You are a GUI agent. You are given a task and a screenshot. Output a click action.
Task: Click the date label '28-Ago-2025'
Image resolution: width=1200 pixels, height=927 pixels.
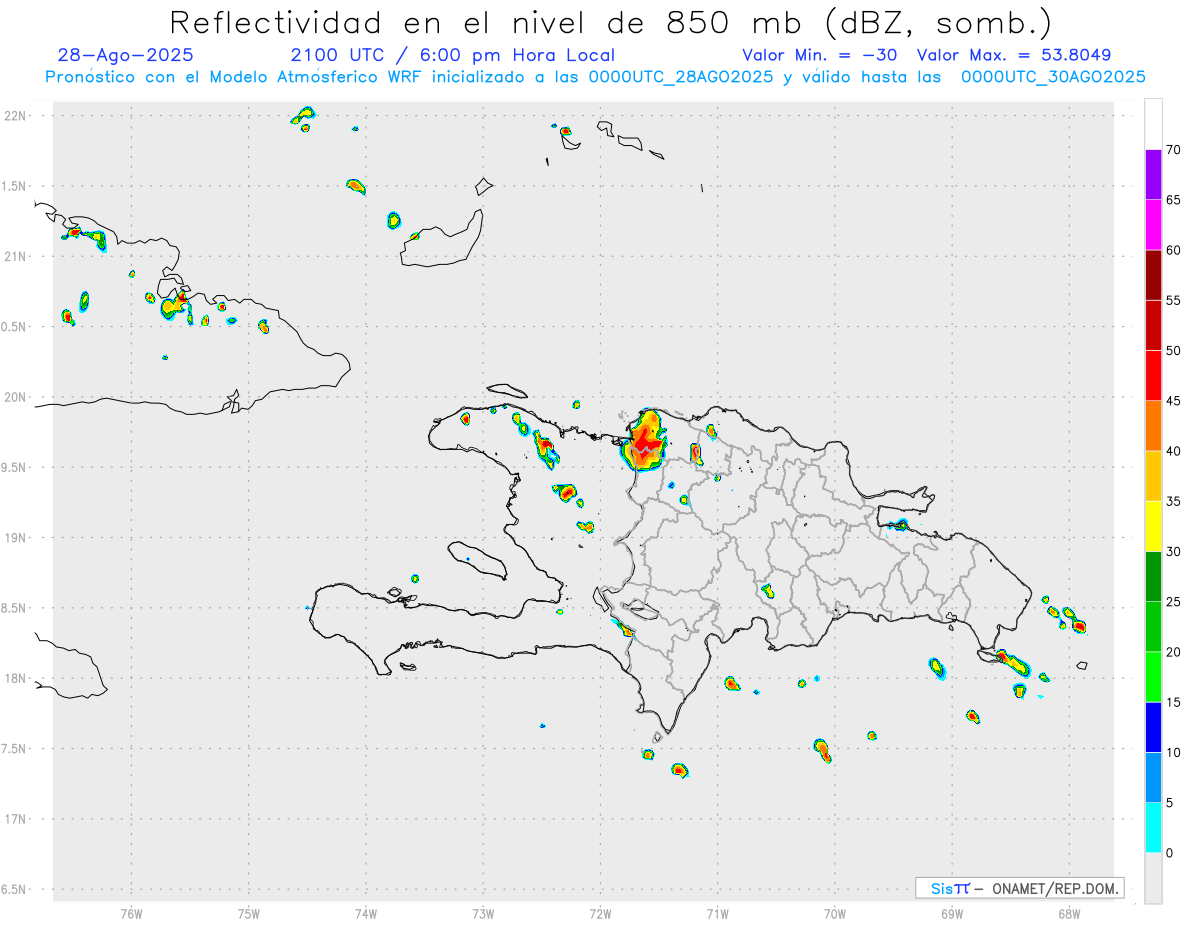coord(126,55)
